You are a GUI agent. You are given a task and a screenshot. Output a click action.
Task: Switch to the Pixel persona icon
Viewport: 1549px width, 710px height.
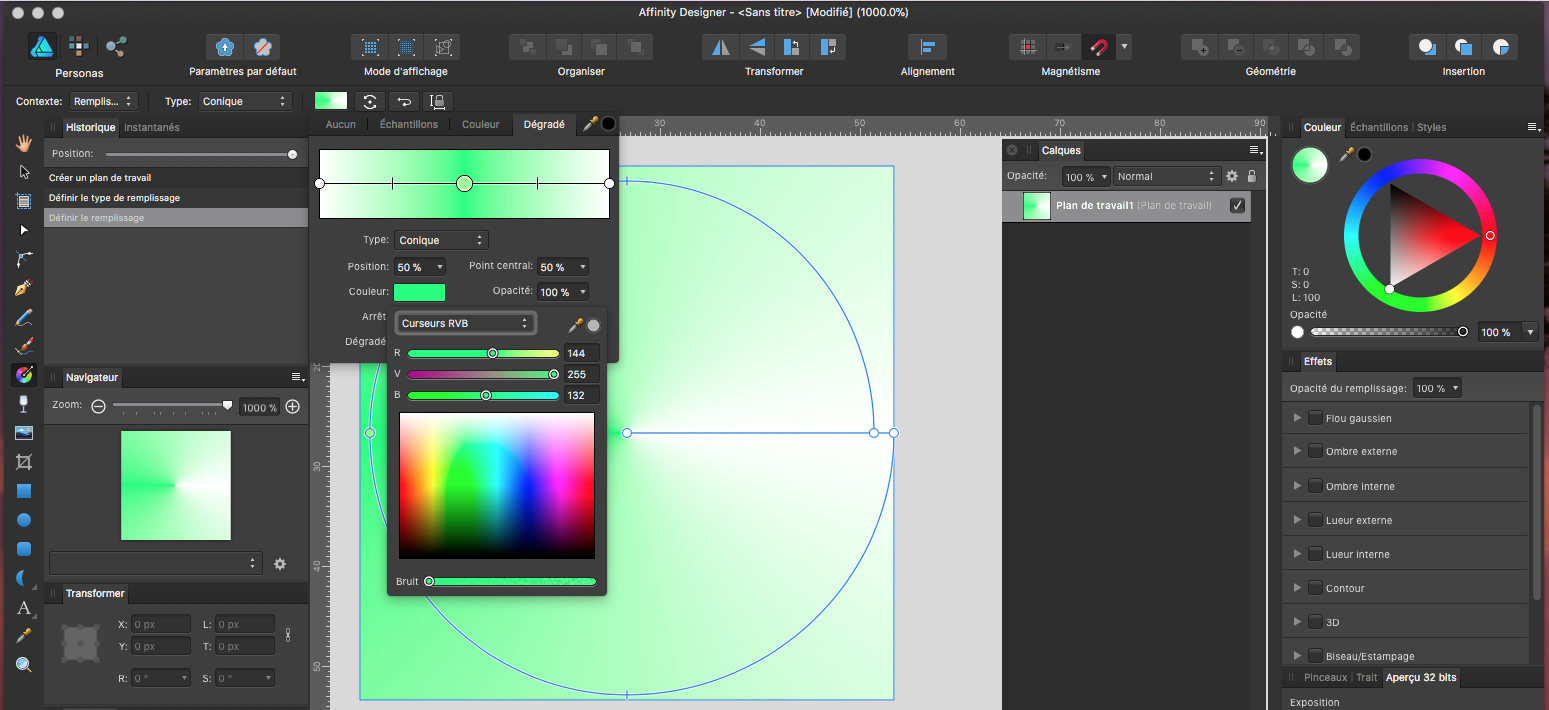(x=78, y=46)
